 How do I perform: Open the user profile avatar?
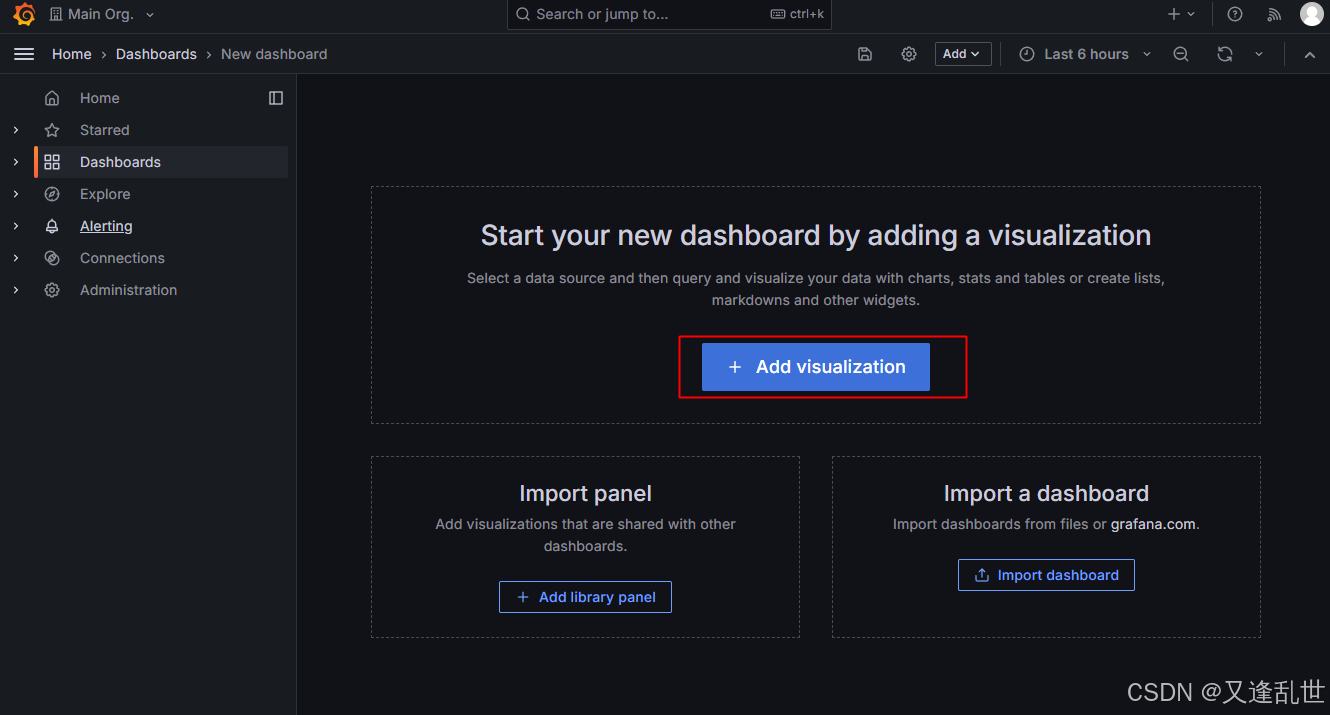click(x=1311, y=14)
